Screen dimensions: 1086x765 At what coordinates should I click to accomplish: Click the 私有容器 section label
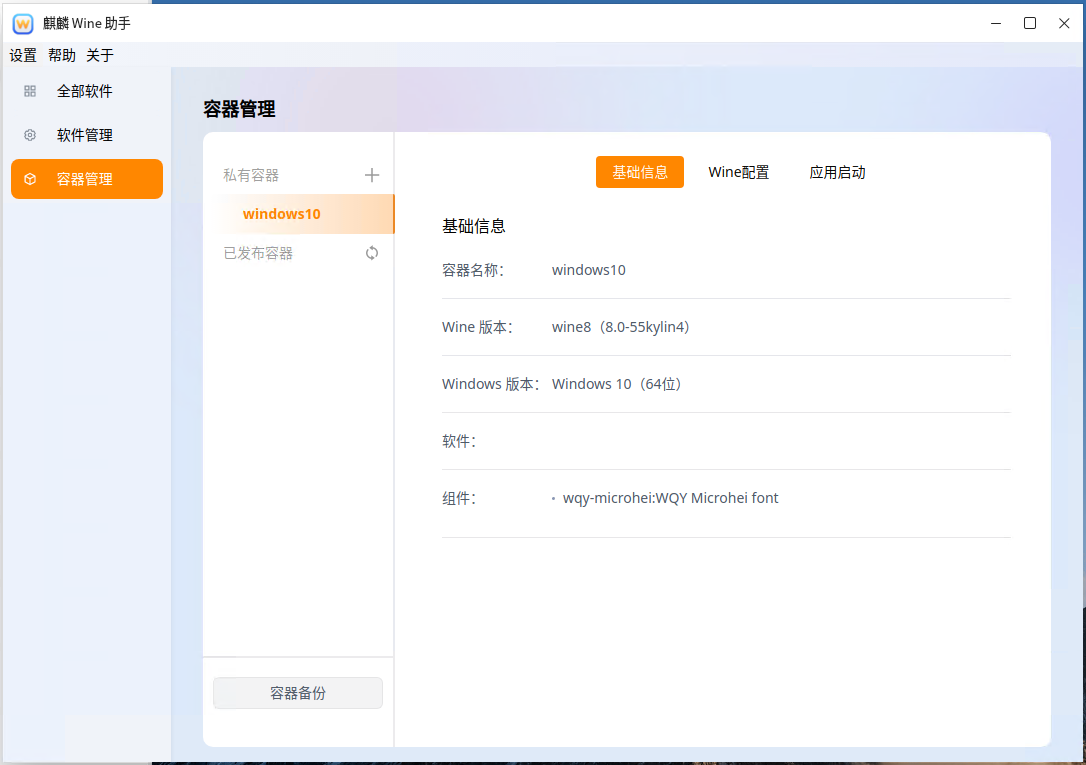coord(251,175)
